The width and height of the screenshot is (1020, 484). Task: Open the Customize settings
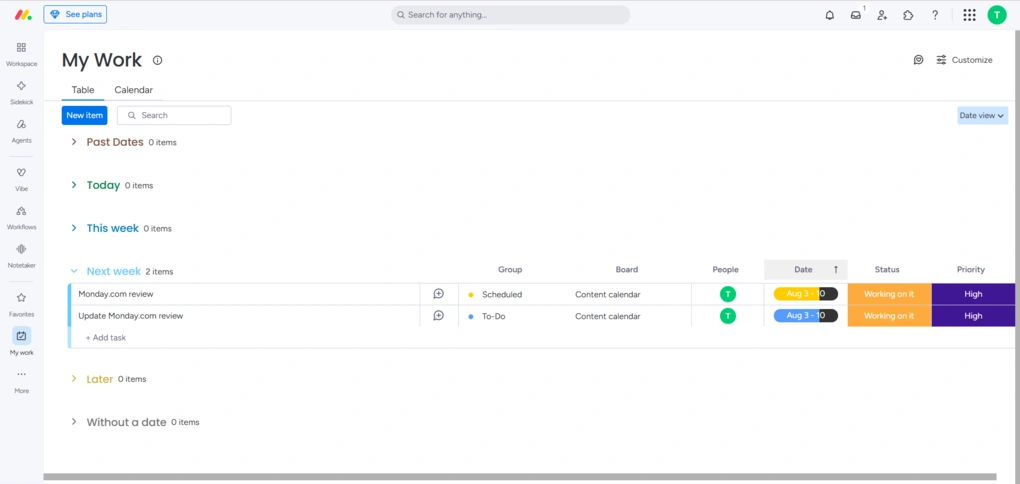(x=964, y=60)
